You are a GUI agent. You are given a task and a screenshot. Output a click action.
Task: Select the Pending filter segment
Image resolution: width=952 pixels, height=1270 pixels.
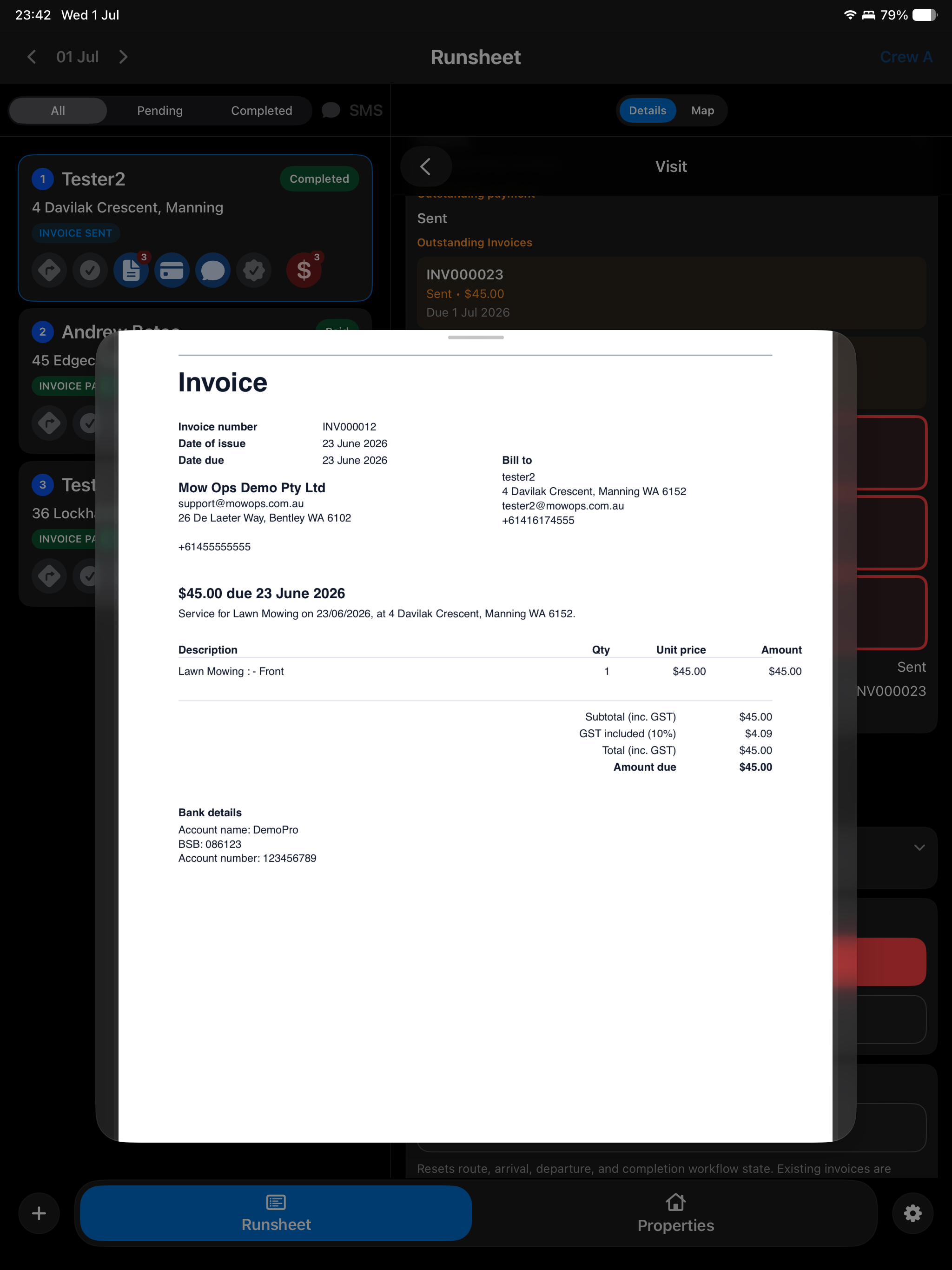pyautogui.click(x=159, y=110)
